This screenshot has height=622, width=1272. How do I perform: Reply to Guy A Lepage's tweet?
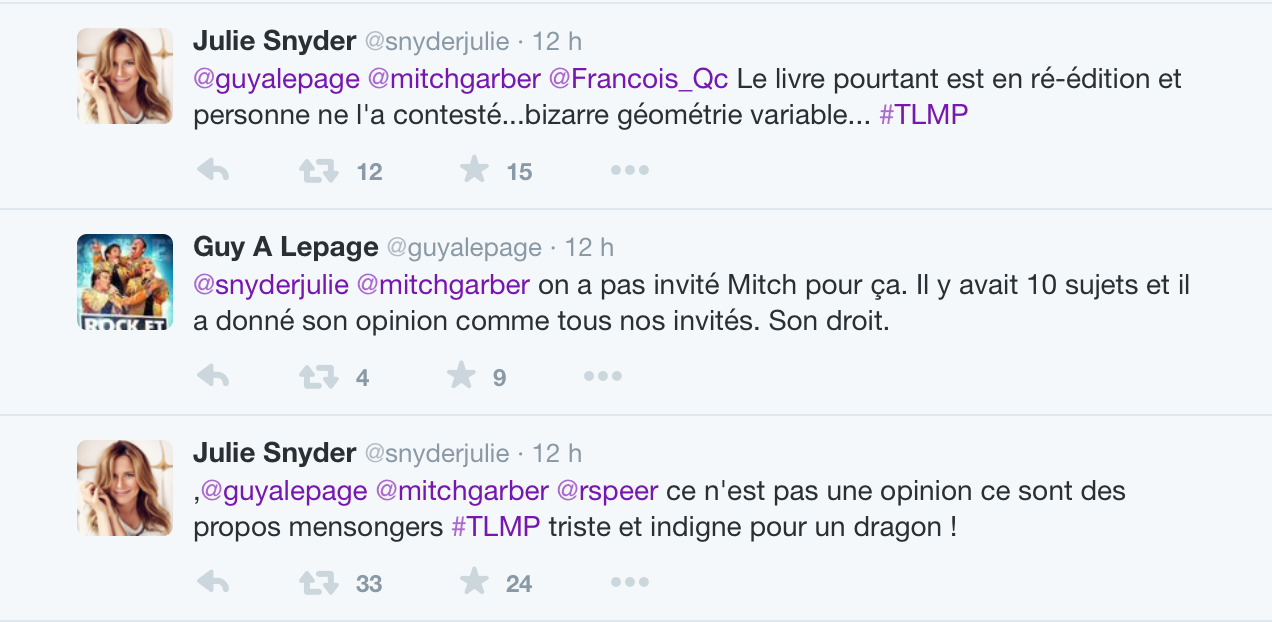point(213,377)
